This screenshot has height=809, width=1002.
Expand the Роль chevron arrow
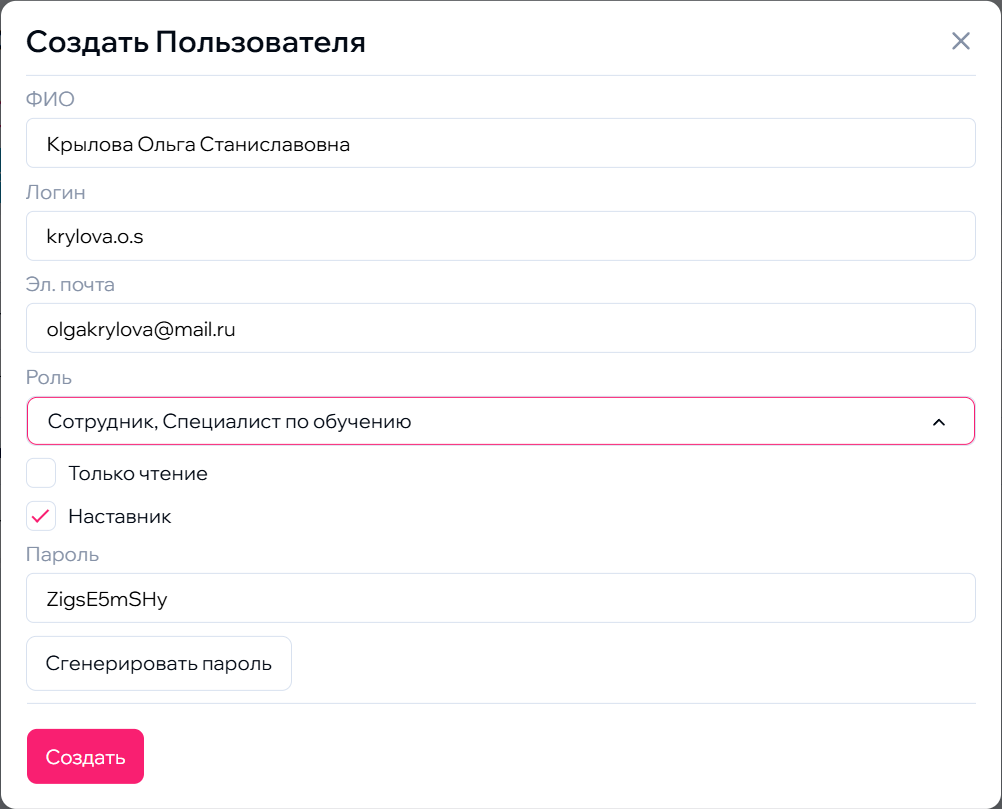pyautogui.click(x=938, y=422)
